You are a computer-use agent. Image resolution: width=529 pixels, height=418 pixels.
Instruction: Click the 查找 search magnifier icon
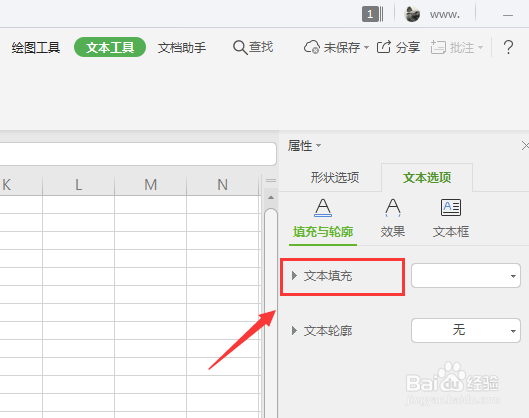coord(240,47)
